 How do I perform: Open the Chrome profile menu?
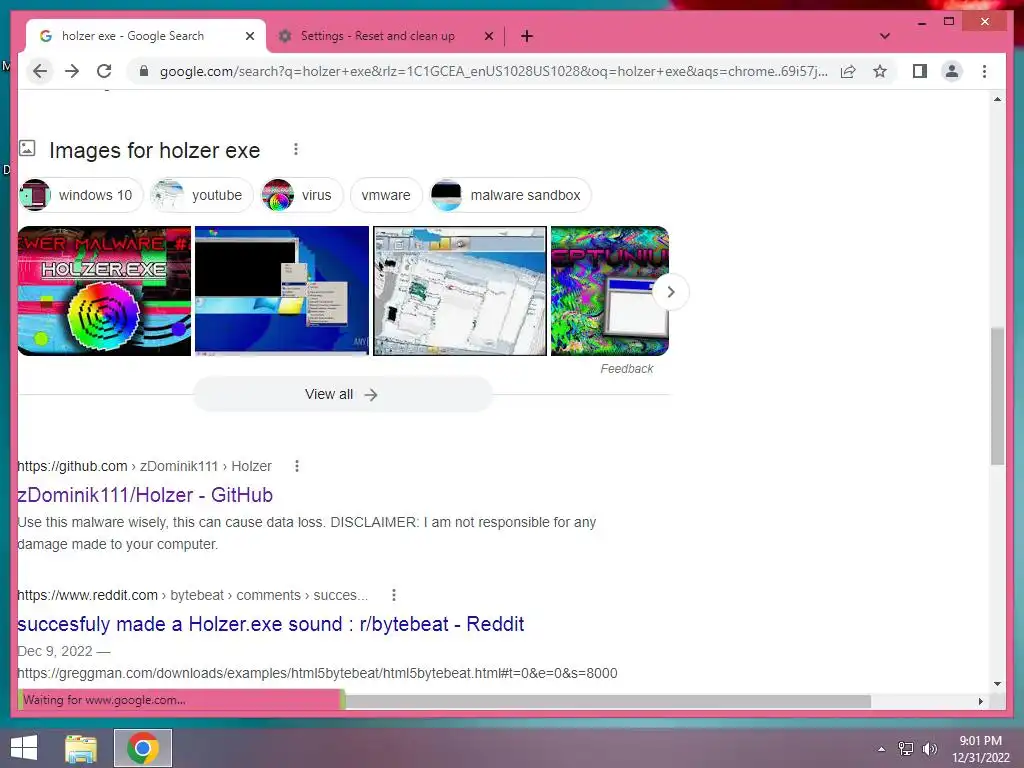[x=952, y=71]
